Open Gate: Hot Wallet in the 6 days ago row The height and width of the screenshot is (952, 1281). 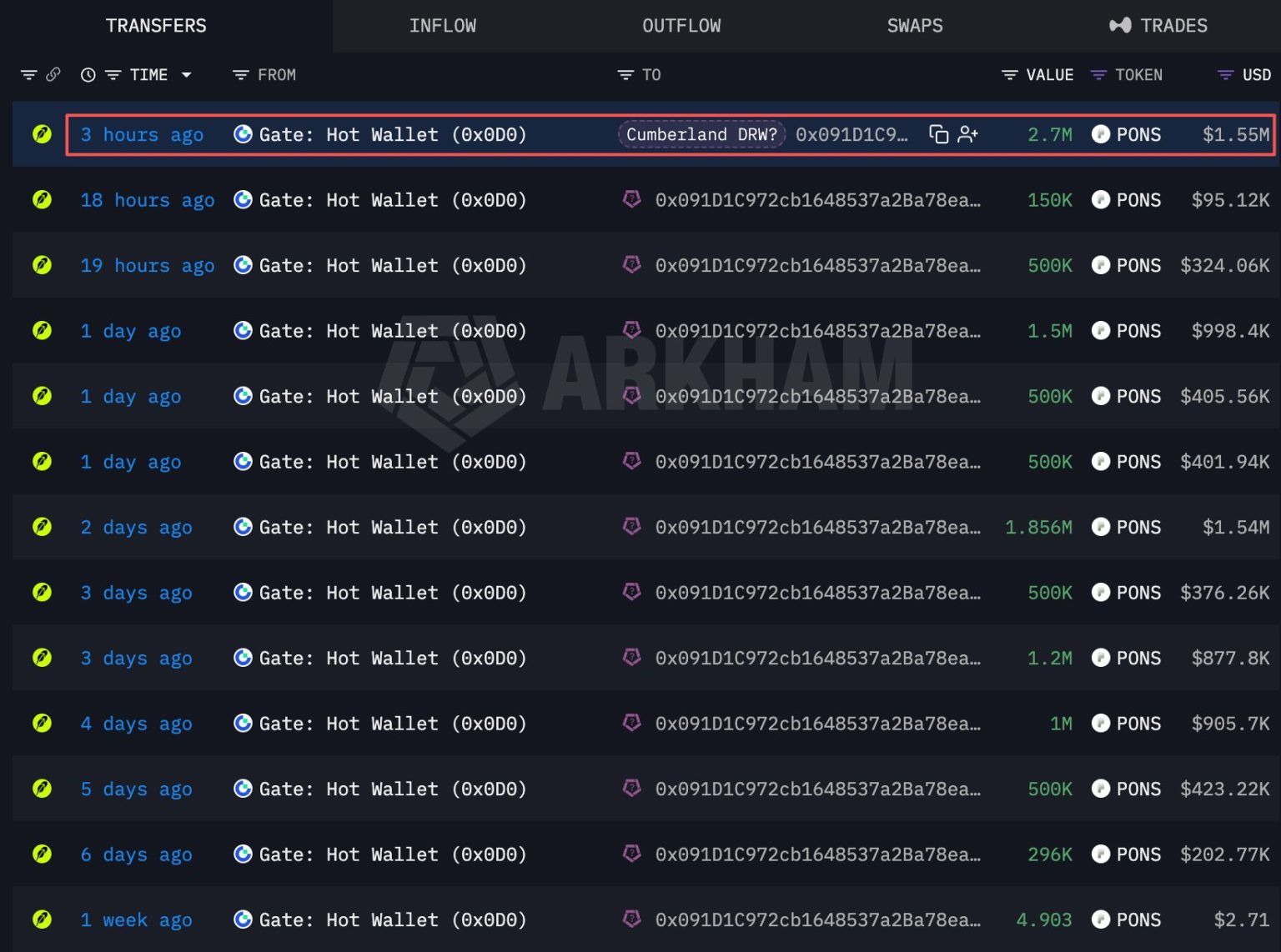click(393, 854)
